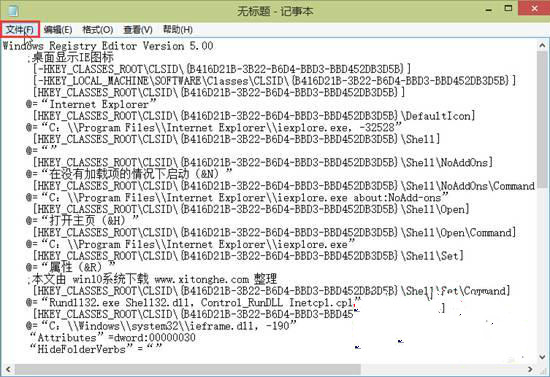Click the line "打开主页（&H）"
Image resolution: width=550 pixels, height=377 pixels.
(x=82, y=221)
